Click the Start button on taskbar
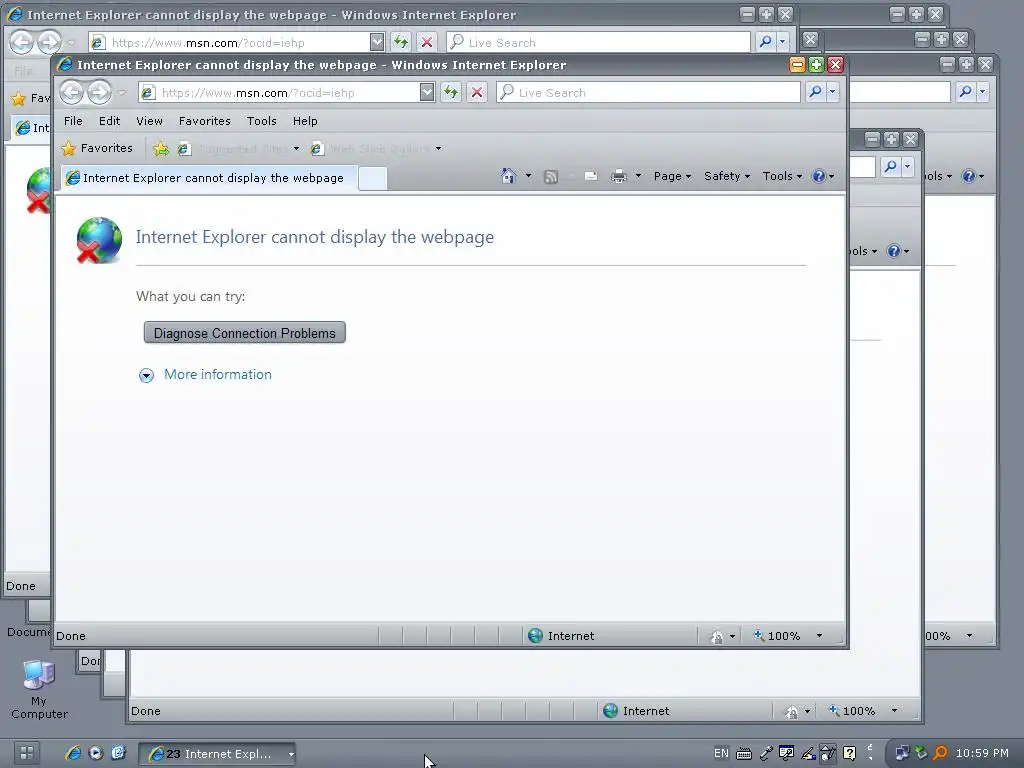 point(27,753)
